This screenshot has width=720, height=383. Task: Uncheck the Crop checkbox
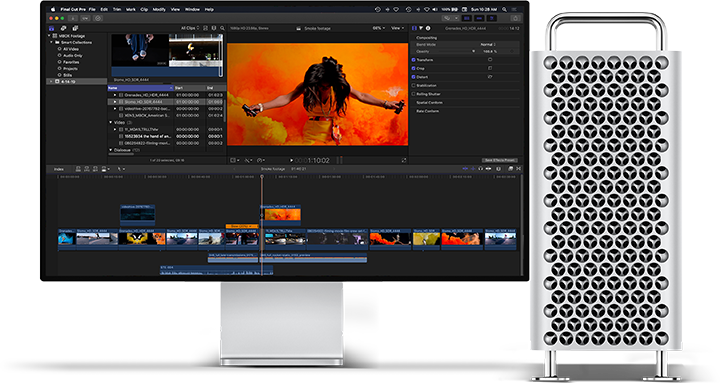(413, 68)
